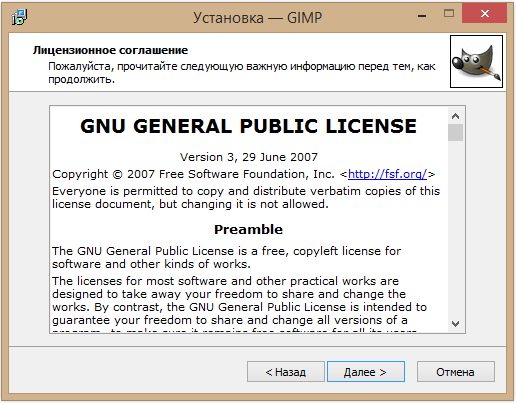516x403 pixels.
Task: Click the installer icon in the title bar
Action: coord(19,17)
